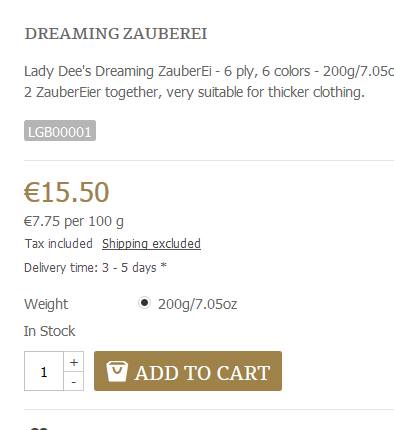This screenshot has height=430, width=394.
Task: Click the Lady Dee's Dreaming ZauberEi description line
Action: [x=209, y=71]
